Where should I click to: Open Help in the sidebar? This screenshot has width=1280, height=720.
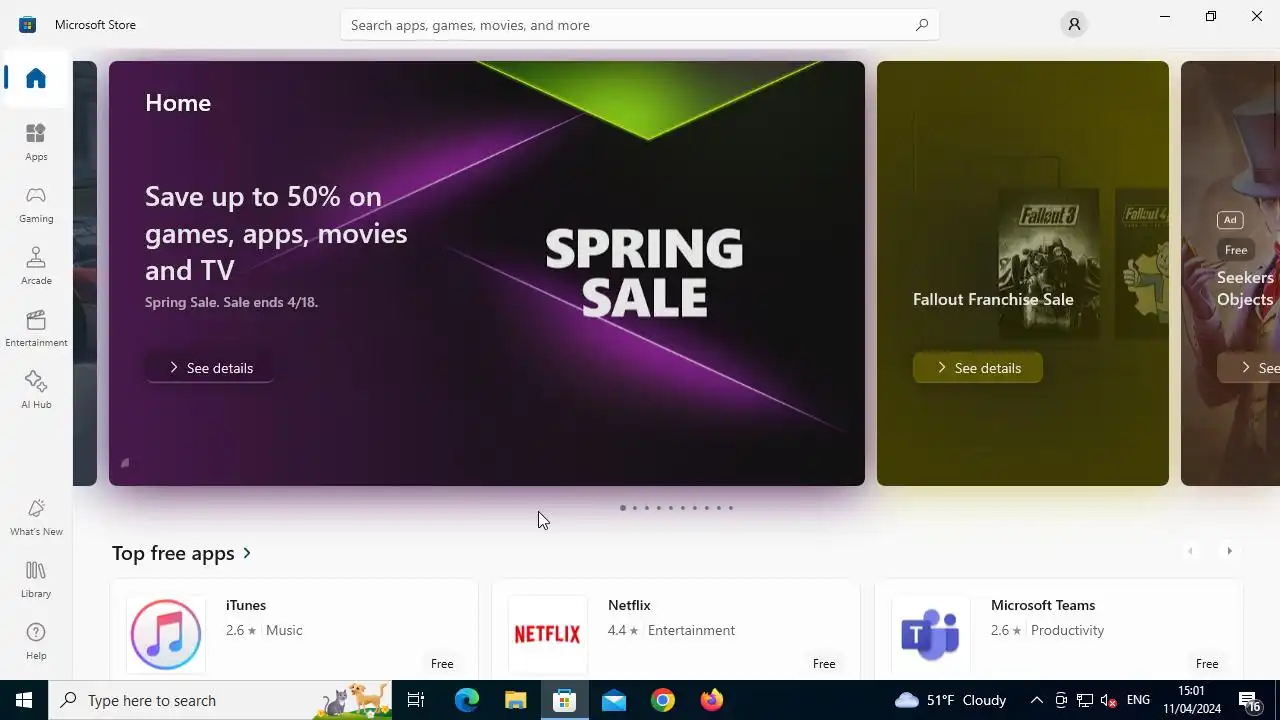pos(36,641)
